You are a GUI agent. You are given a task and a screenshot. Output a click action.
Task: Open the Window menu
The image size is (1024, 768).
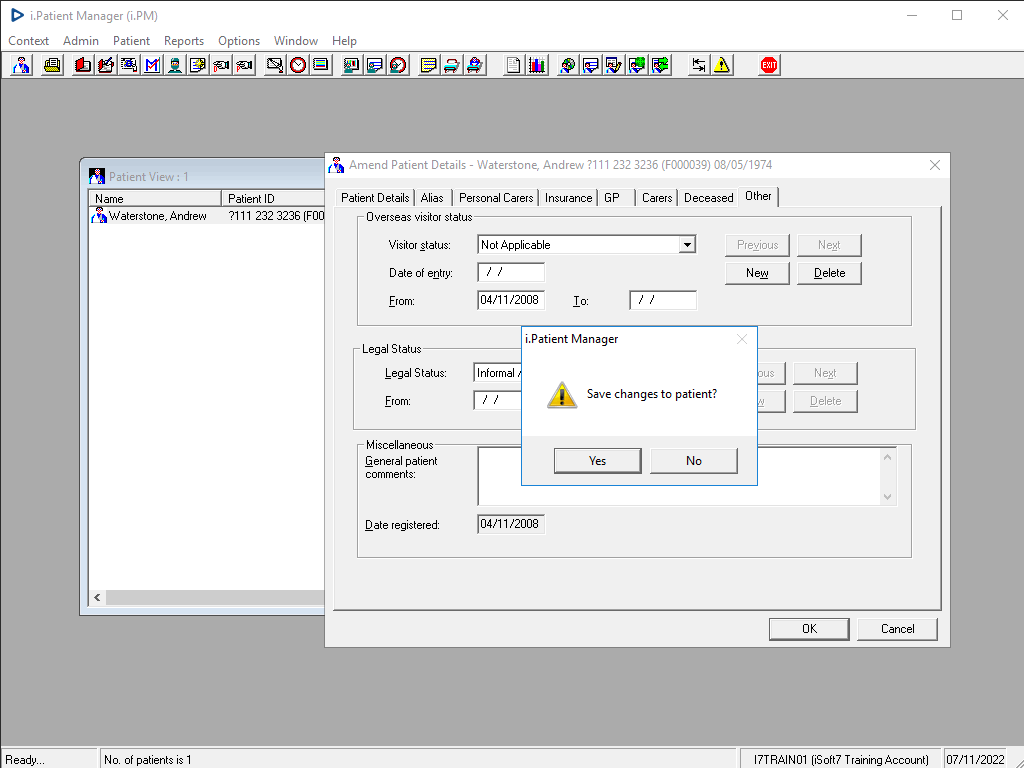click(x=296, y=40)
